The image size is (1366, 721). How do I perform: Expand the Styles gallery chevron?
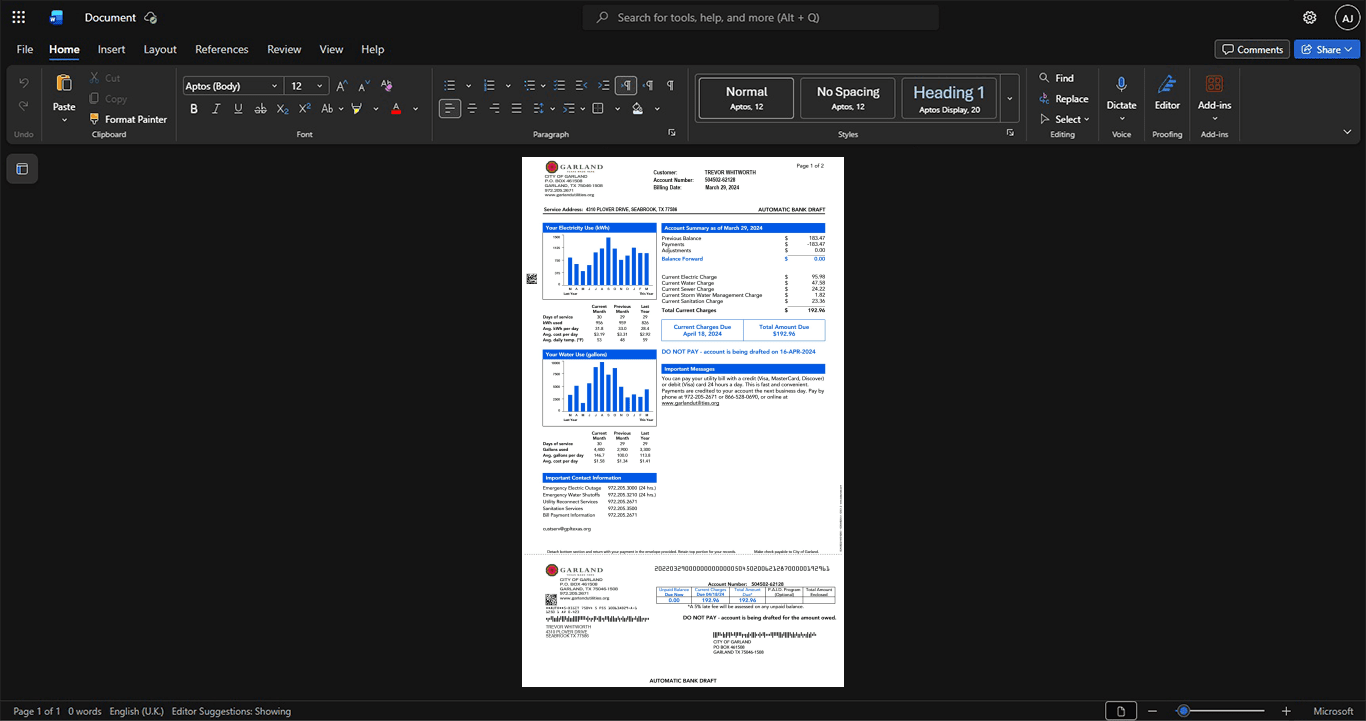click(1010, 99)
